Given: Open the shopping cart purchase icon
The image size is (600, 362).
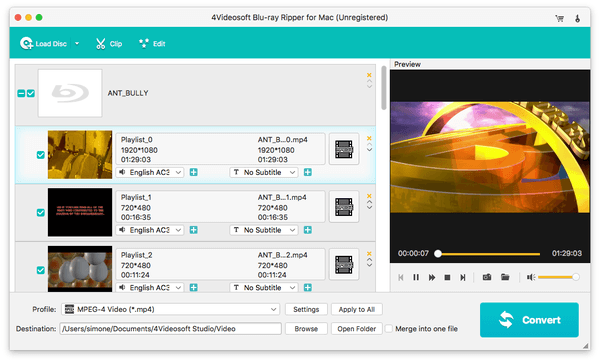Looking at the screenshot, I should tap(559, 18).
